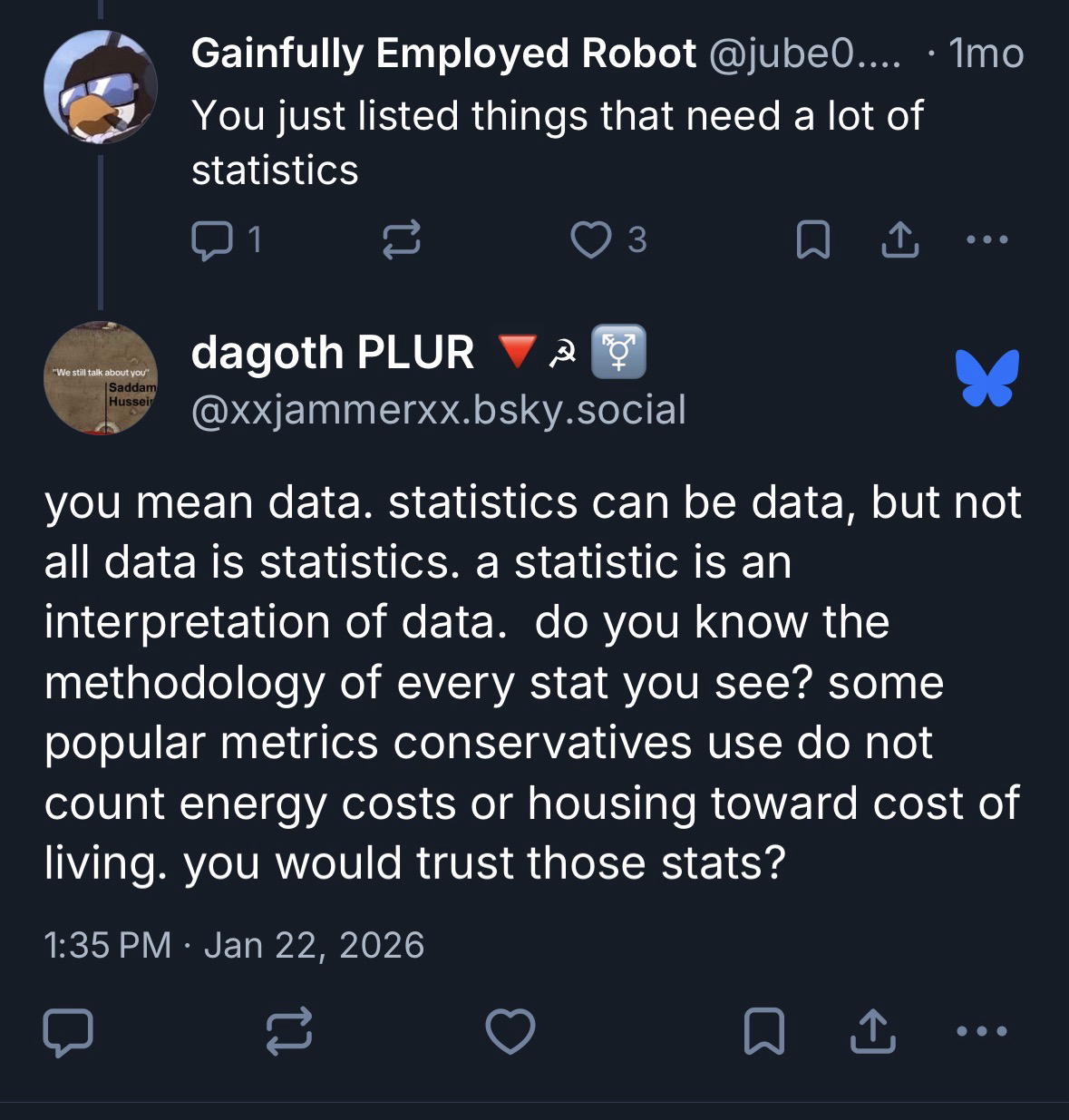Bookmark Gainfully Employed Robot's post
Screen dimensions: 1069x1120
click(x=812, y=240)
